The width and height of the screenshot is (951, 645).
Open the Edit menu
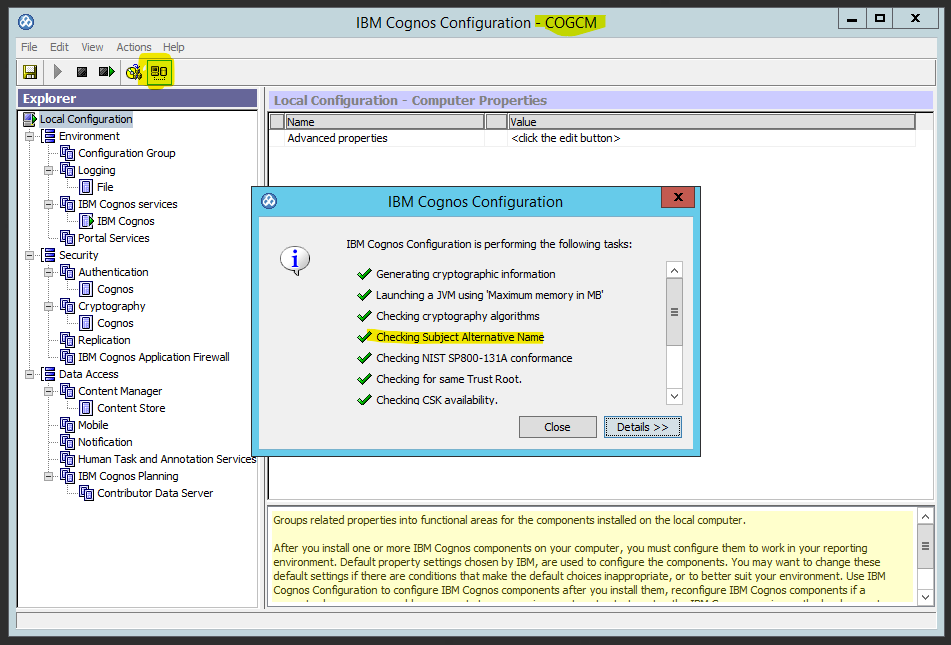[59, 47]
